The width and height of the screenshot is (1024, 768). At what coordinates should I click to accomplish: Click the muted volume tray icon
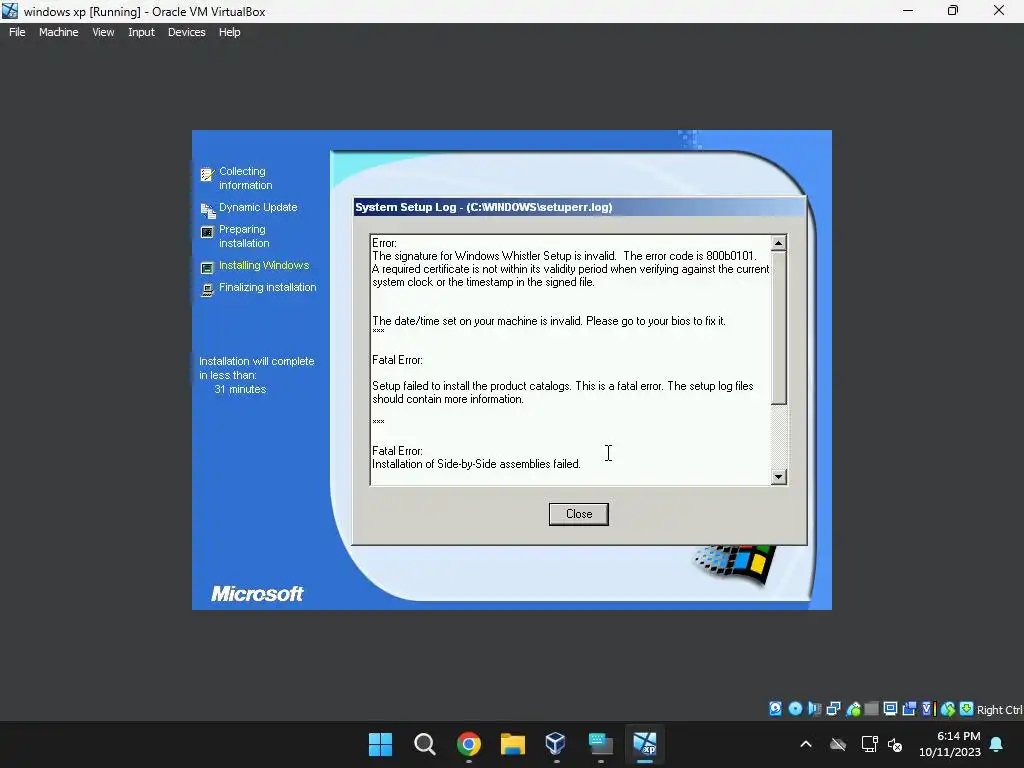click(895, 744)
